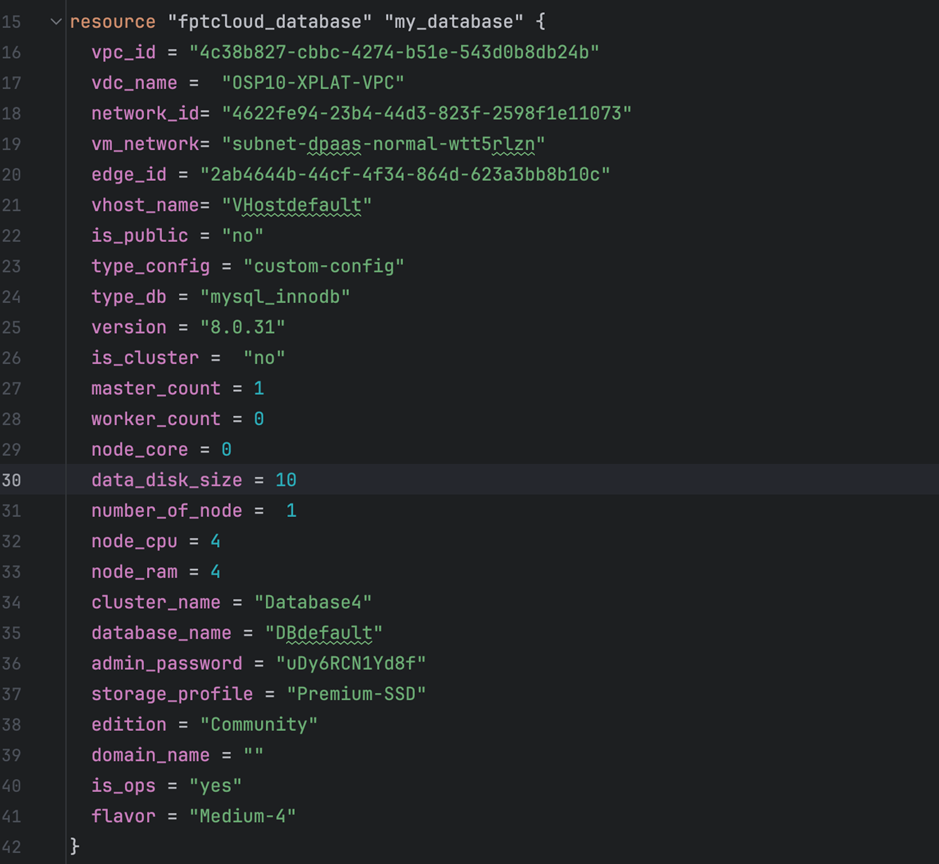Place cursor in the edge_id value

point(405,174)
